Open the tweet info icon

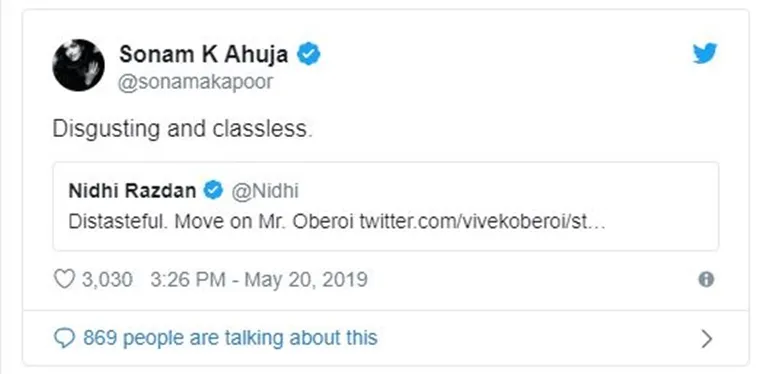[x=706, y=280]
